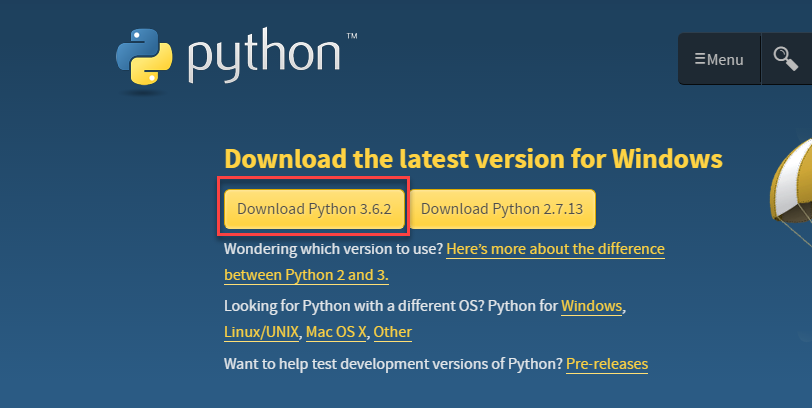Viewport: 812px width, 408px height.
Task: Click Download Python 2.7.13 button
Action: pyautogui.click(x=502, y=209)
